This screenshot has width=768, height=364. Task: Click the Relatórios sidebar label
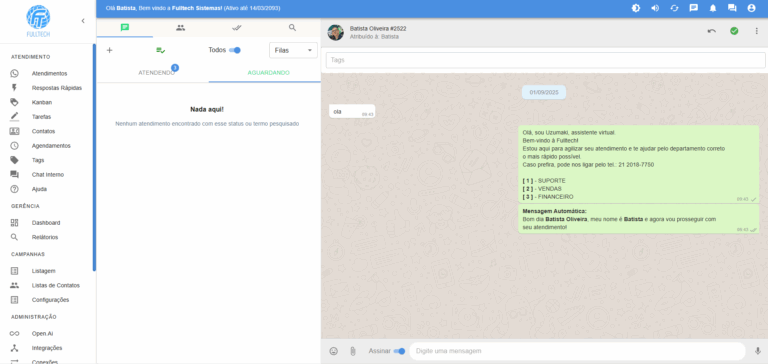pos(45,237)
